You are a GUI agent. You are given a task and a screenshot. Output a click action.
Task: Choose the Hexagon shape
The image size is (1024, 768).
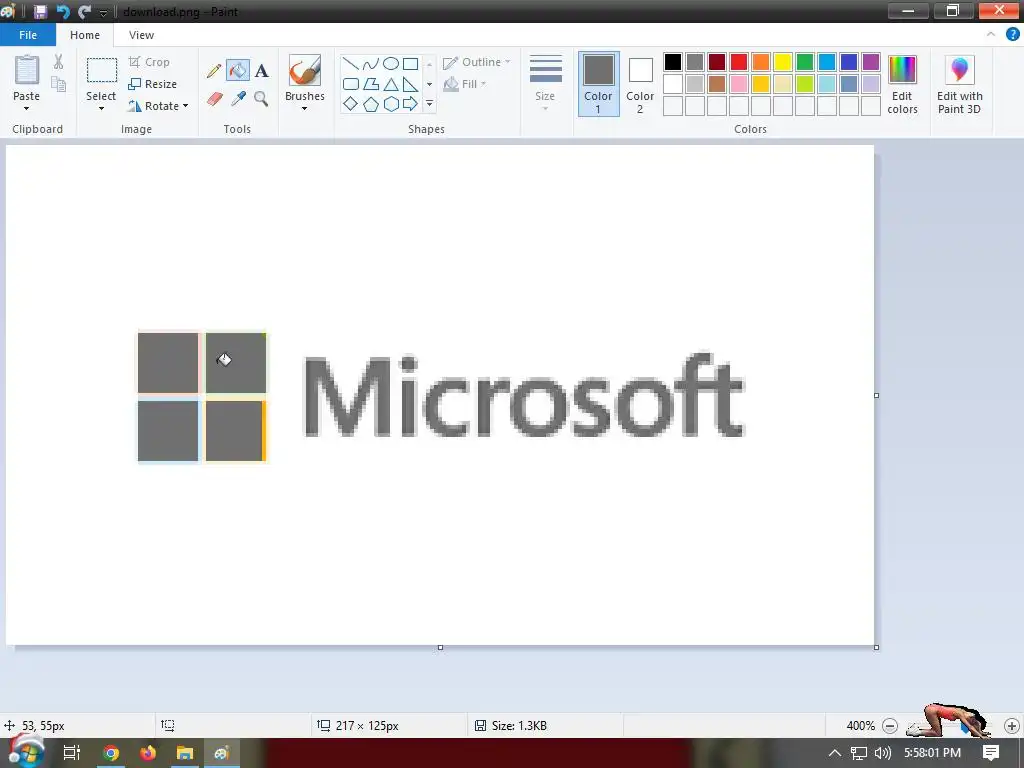click(391, 104)
